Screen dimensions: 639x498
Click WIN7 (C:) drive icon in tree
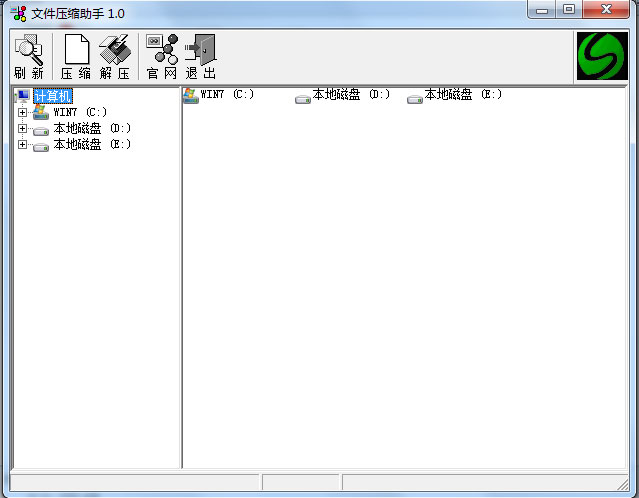tap(41, 112)
